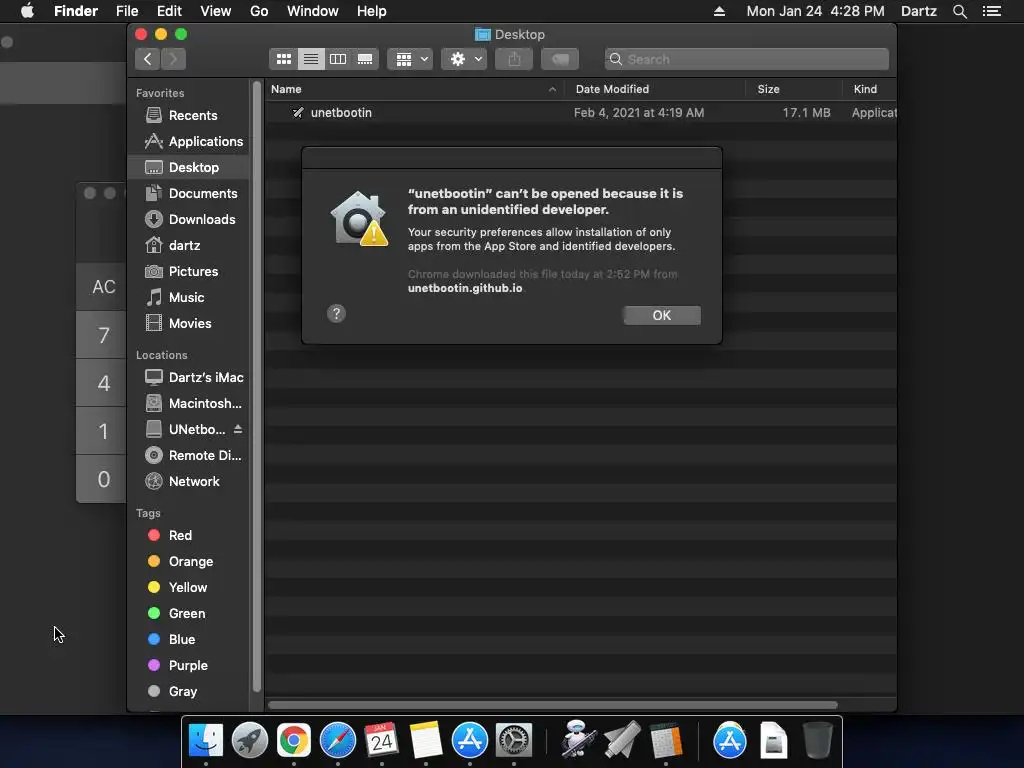Open the View menu
The height and width of the screenshot is (768, 1024).
click(216, 11)
